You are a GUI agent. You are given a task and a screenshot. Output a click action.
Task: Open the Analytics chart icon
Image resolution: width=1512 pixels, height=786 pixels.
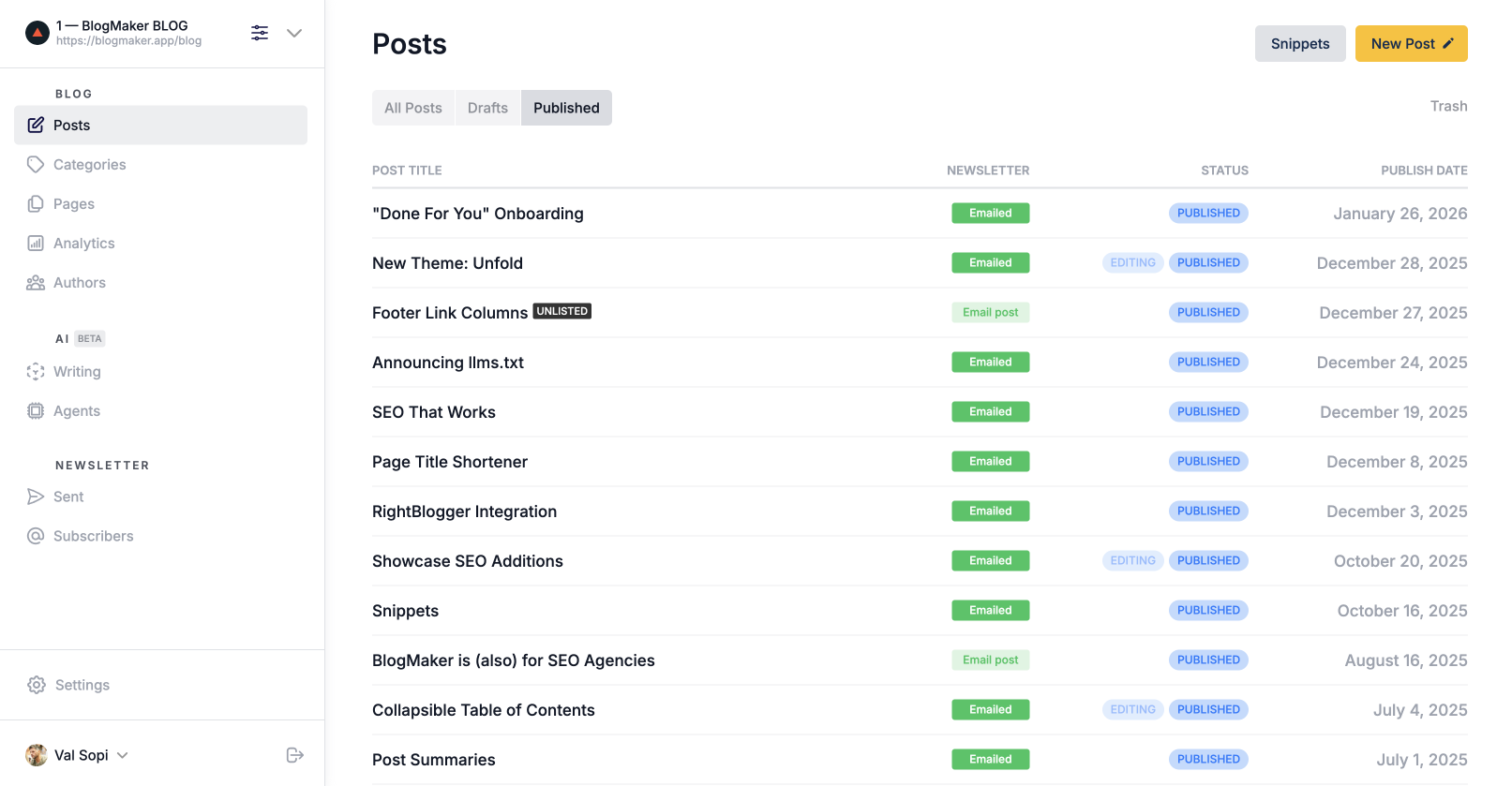36,244
